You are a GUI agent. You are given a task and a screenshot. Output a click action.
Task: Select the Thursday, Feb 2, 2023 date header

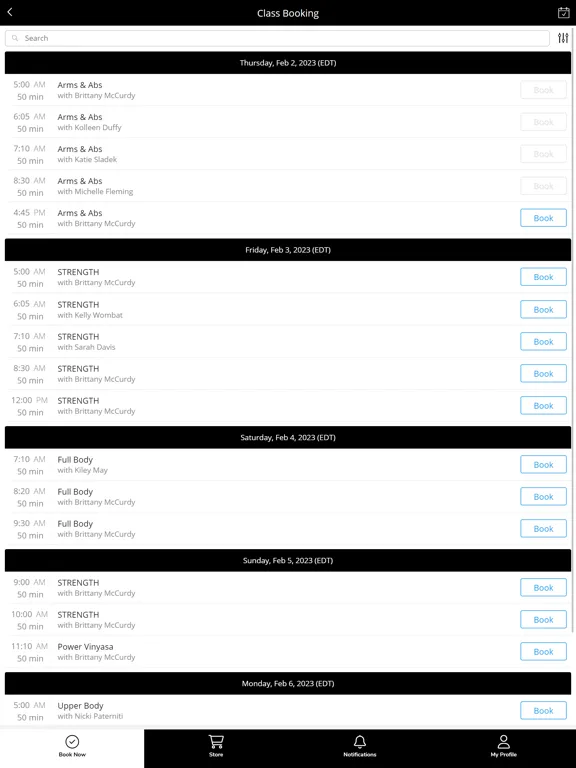point(288,63)
